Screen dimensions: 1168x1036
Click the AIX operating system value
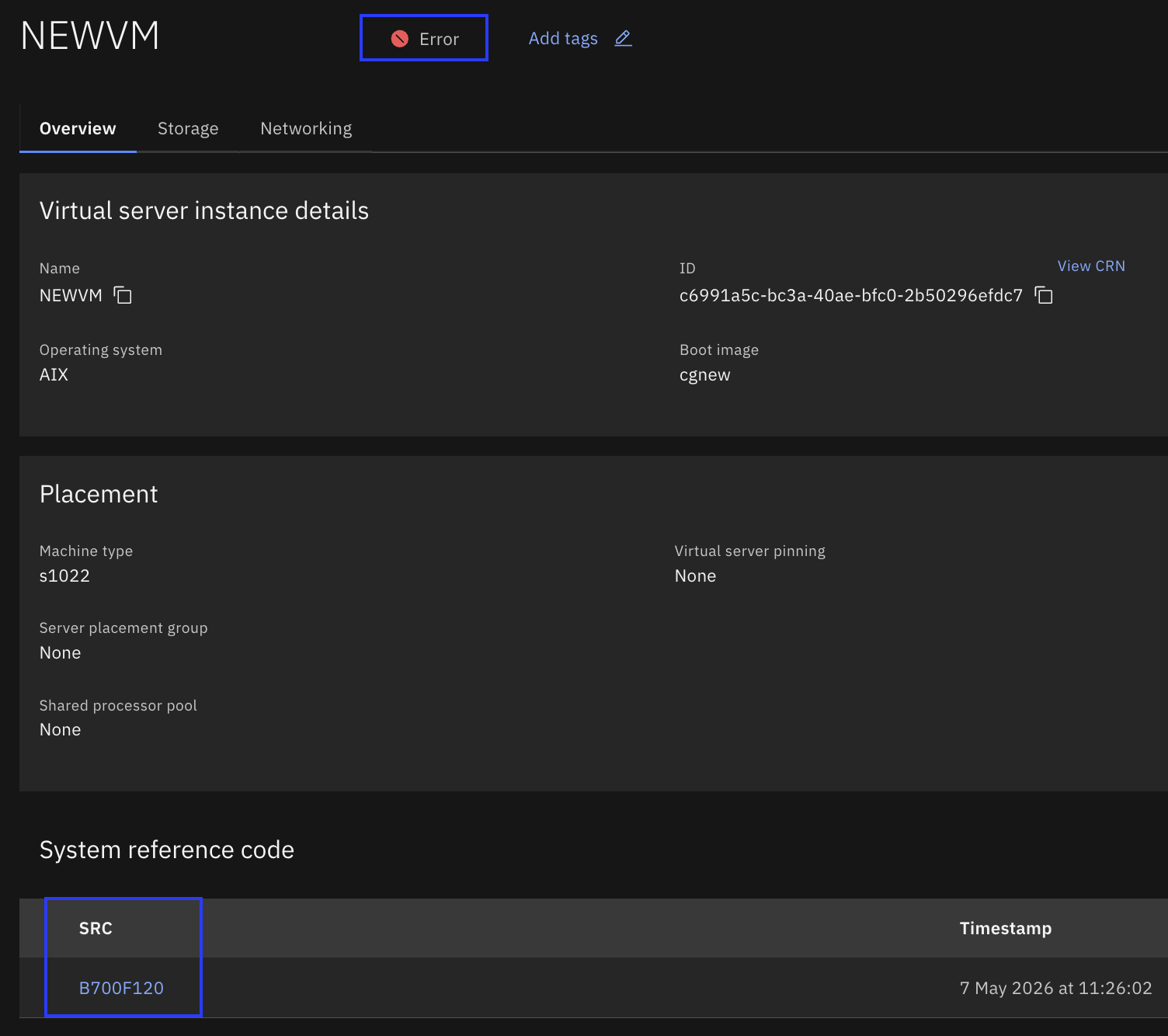[54, 375]
